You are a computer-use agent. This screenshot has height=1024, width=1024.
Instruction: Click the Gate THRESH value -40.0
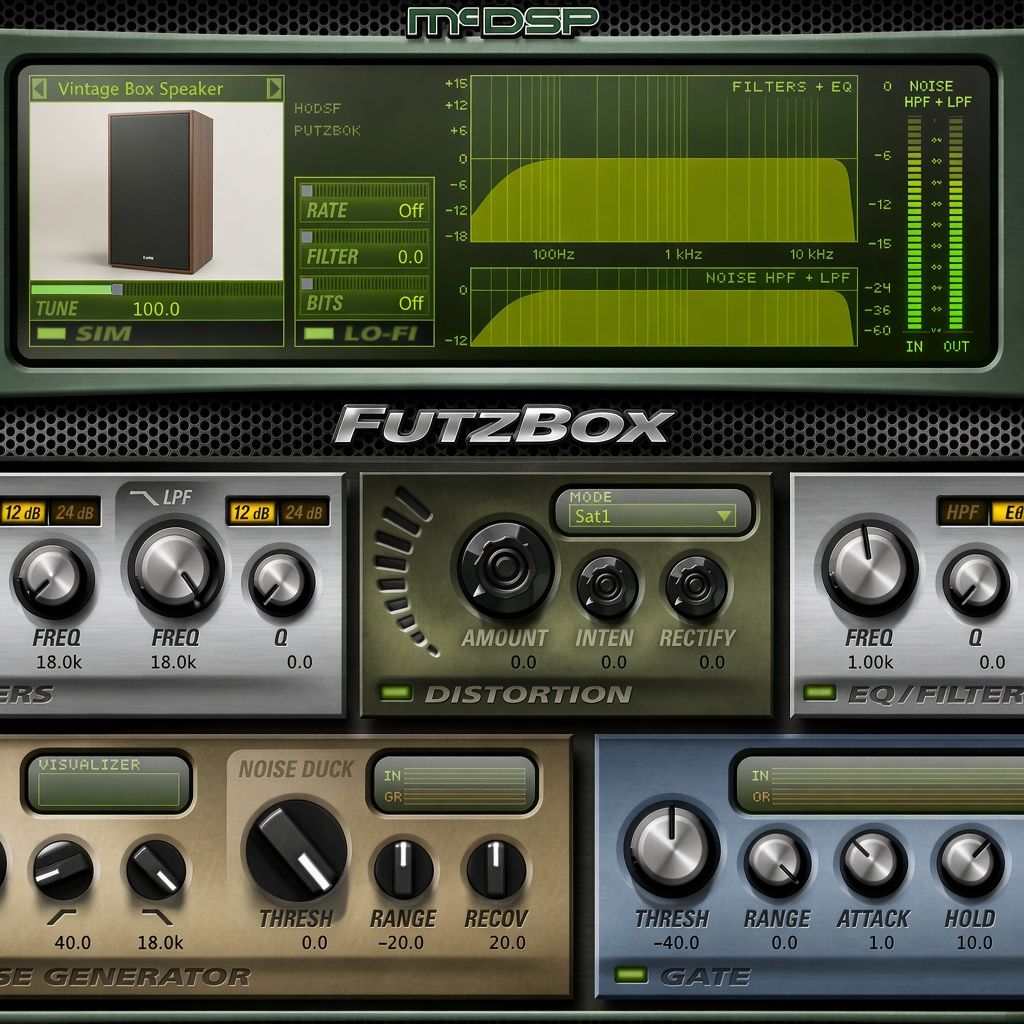(x=676, y=942)
